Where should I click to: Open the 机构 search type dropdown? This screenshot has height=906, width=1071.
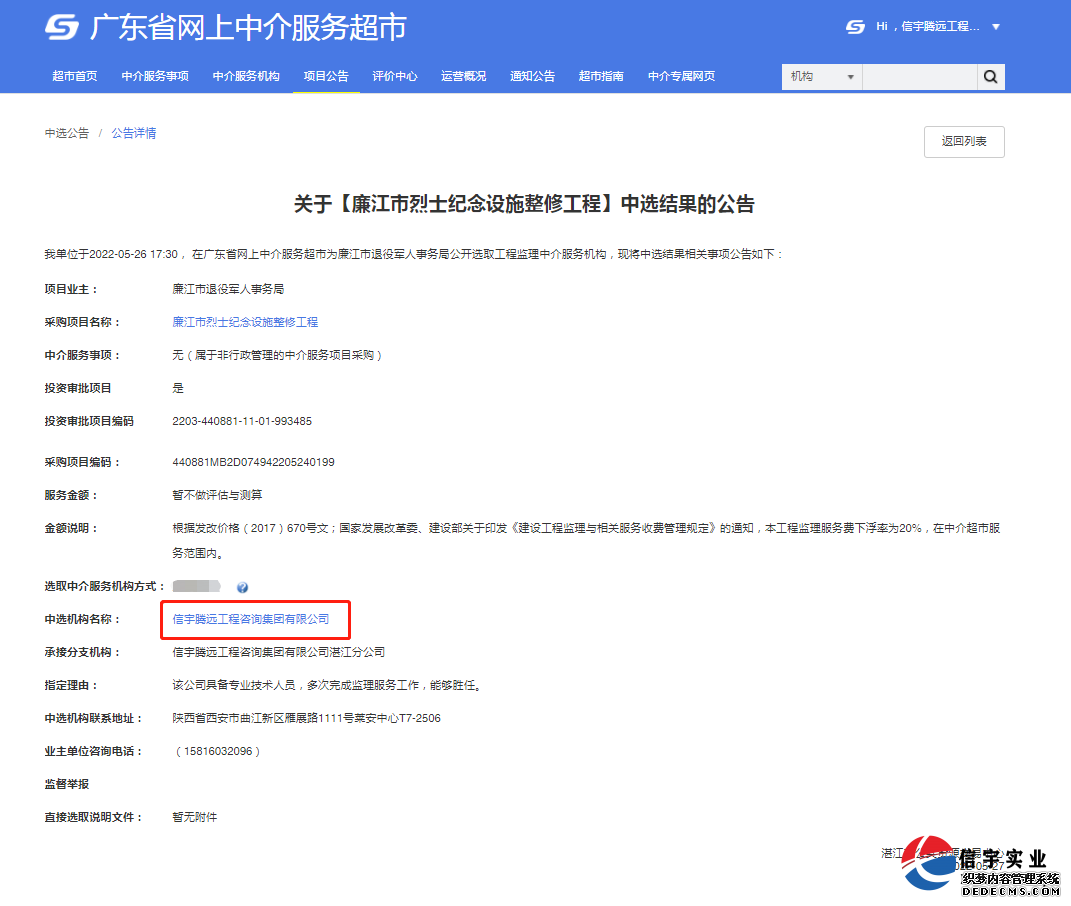pyautogui.click(x=820, y=76)
